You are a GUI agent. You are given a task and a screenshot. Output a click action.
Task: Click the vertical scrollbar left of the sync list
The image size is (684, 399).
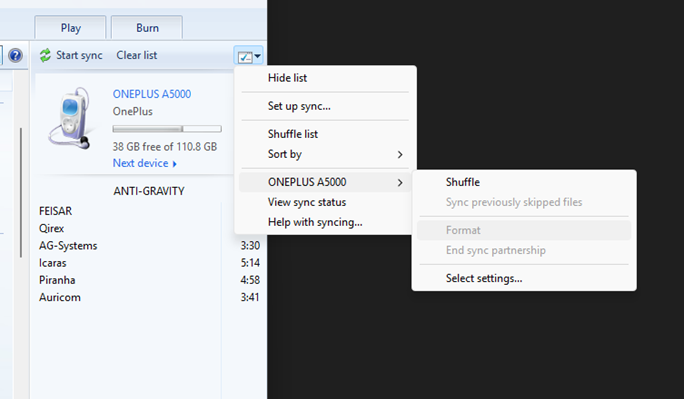point(21,192)
